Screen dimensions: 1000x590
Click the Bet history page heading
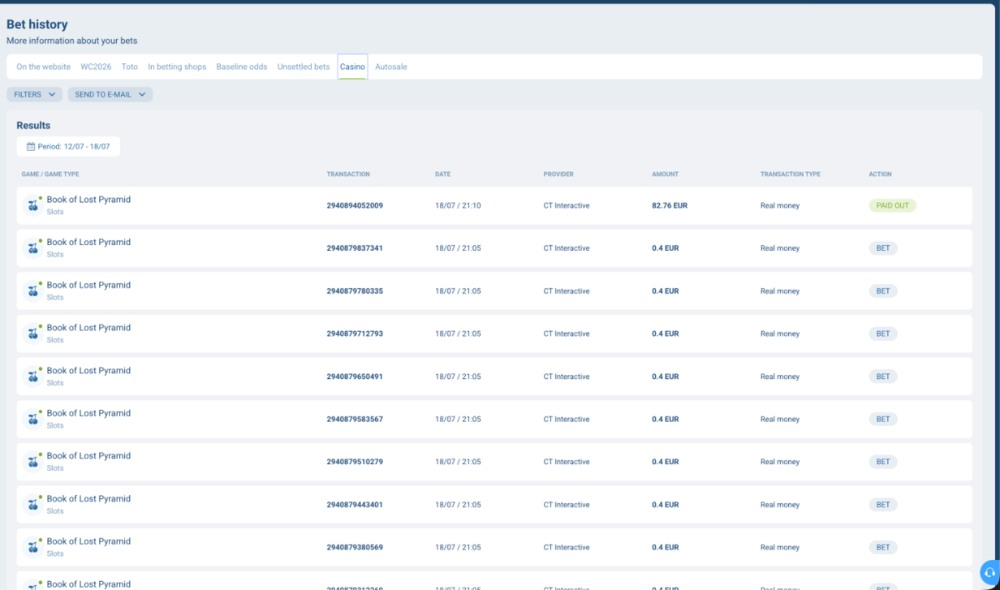(37, 24)
